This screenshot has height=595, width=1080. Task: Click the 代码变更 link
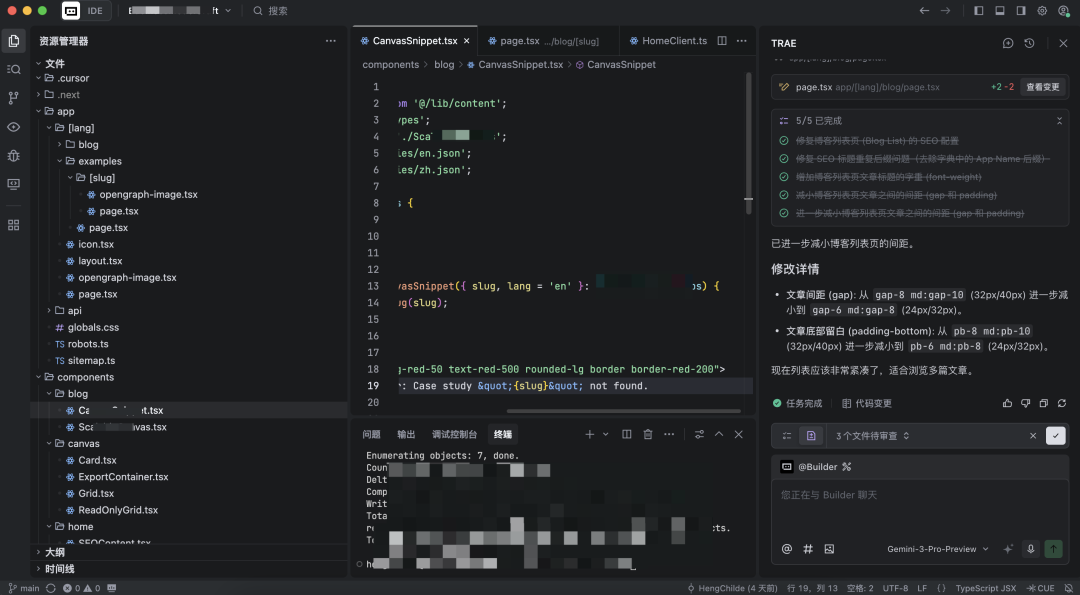(x=866, y=403)
